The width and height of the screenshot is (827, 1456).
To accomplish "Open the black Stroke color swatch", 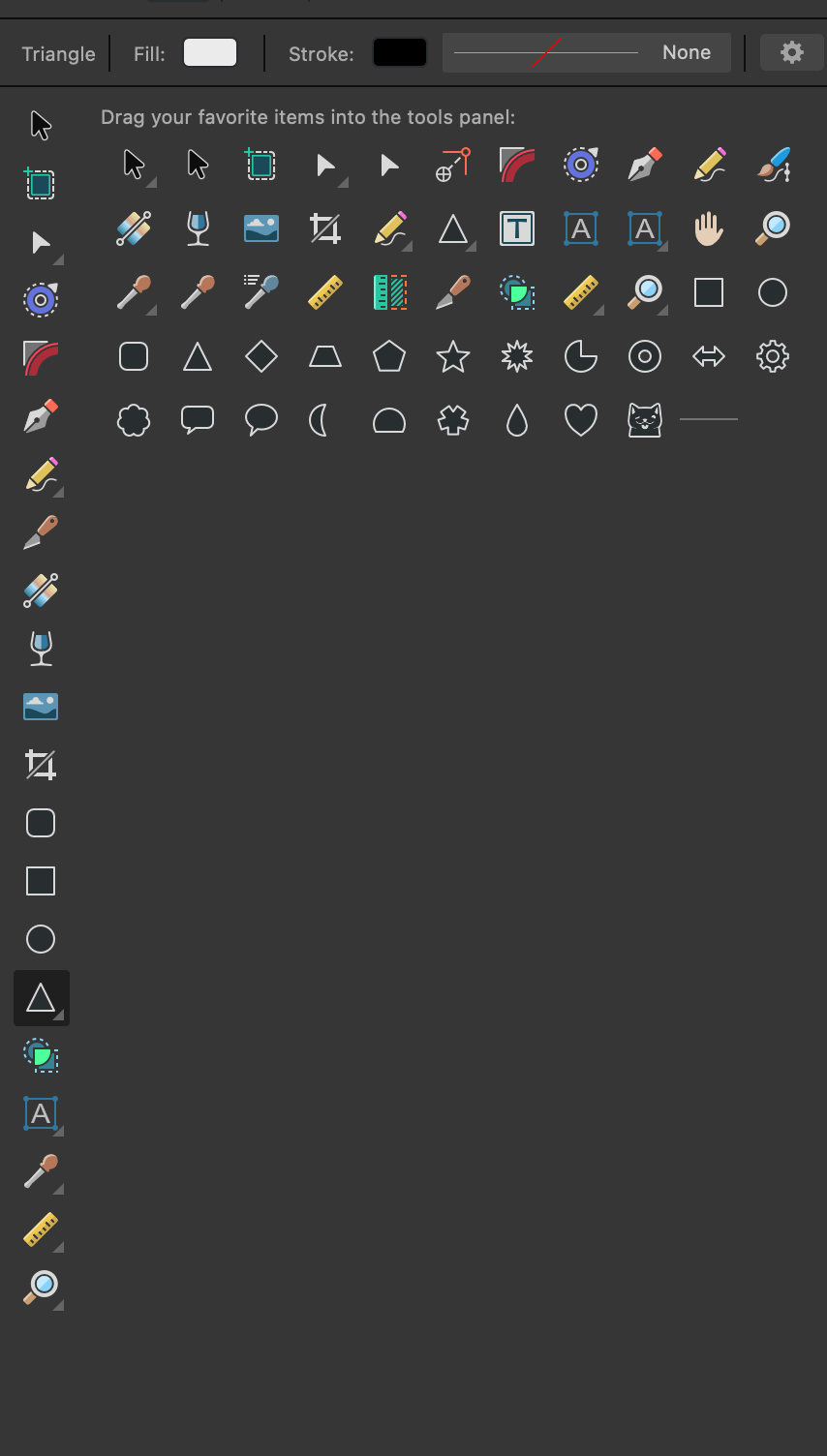I will pos(400,52).
